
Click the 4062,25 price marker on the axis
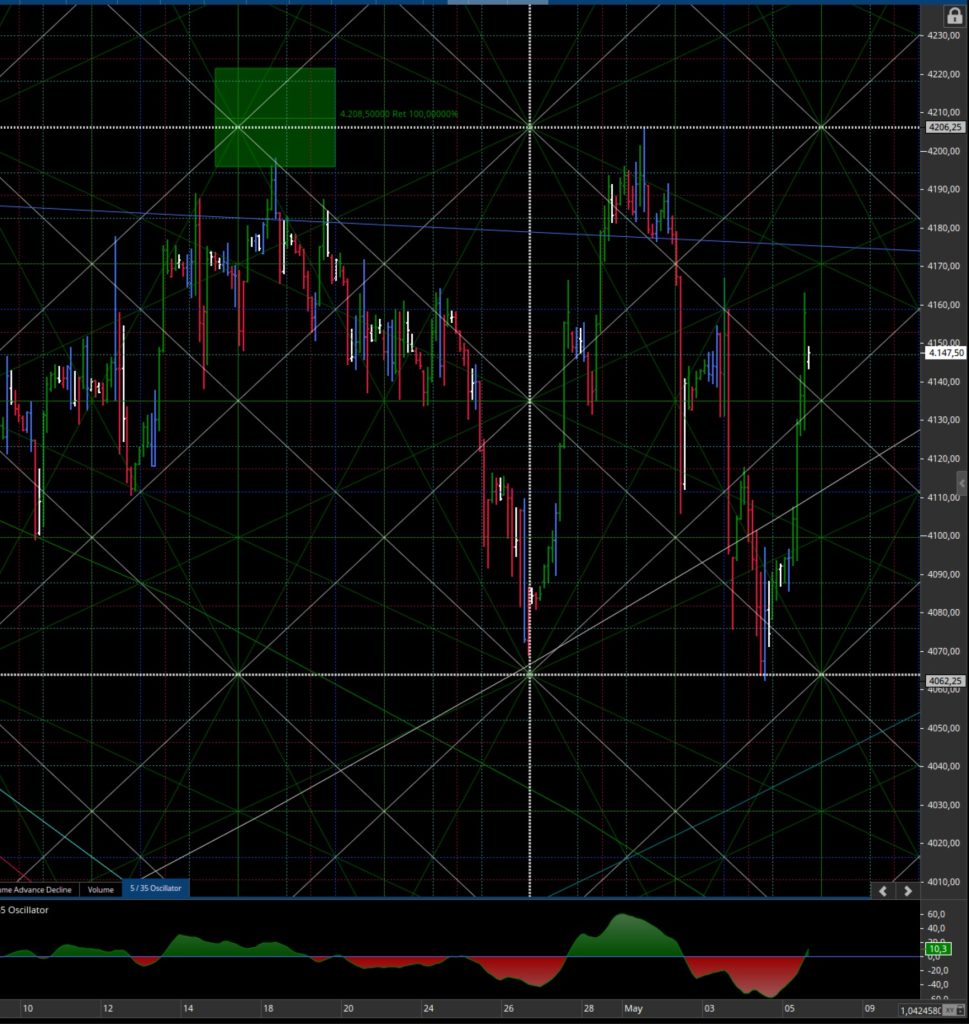pos(944,680)
